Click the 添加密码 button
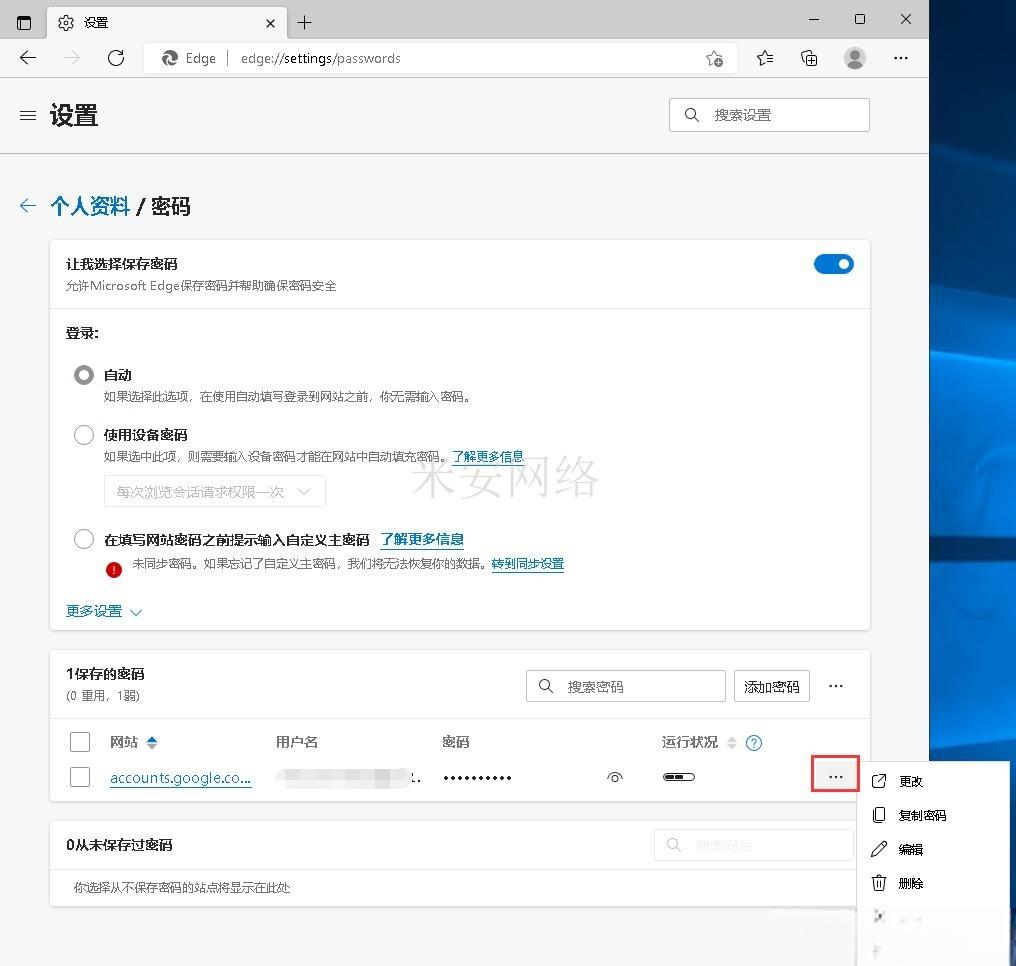The height and width of the screenshot is (966, 1016). click(x=771, y=686)
